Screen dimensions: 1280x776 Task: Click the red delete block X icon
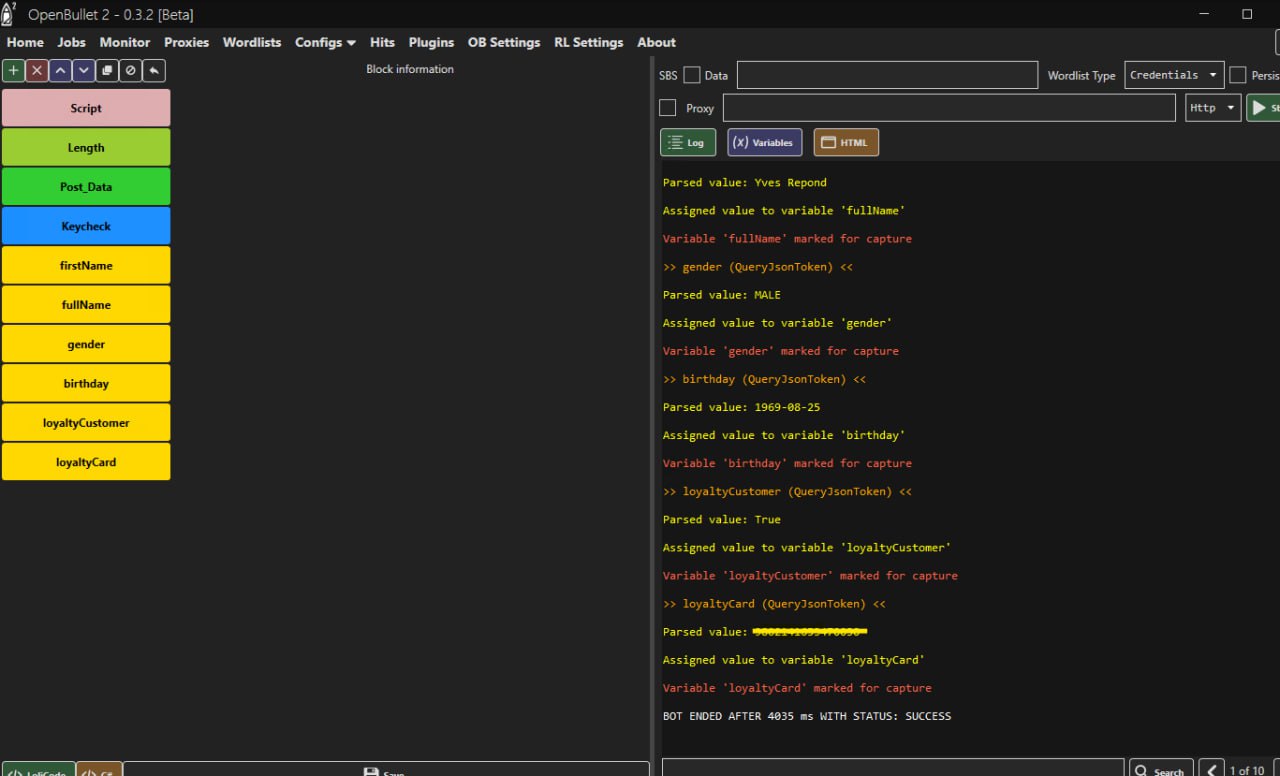[x=37, y=70]
